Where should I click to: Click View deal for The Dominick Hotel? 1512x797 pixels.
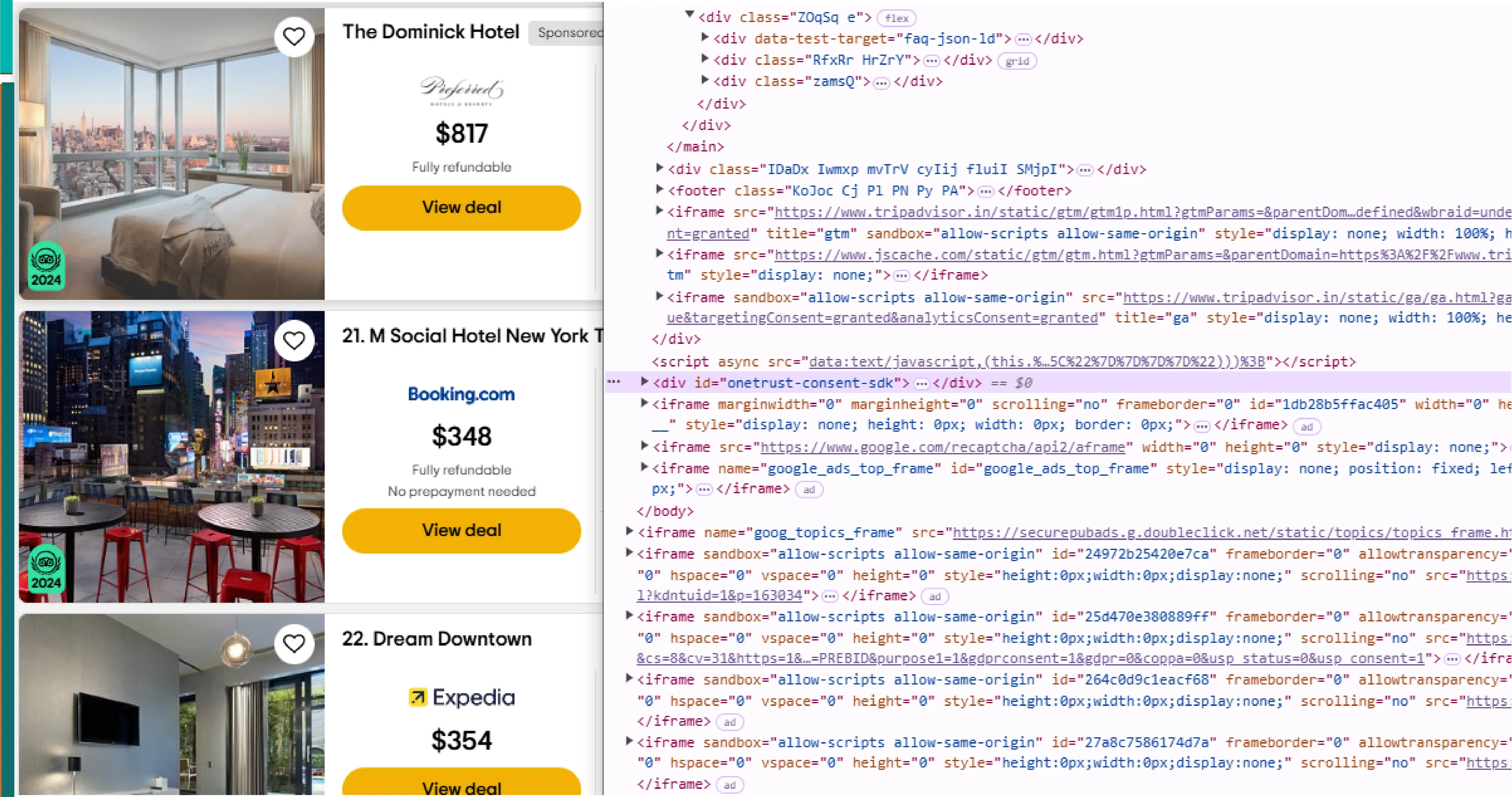coord(461,208)
